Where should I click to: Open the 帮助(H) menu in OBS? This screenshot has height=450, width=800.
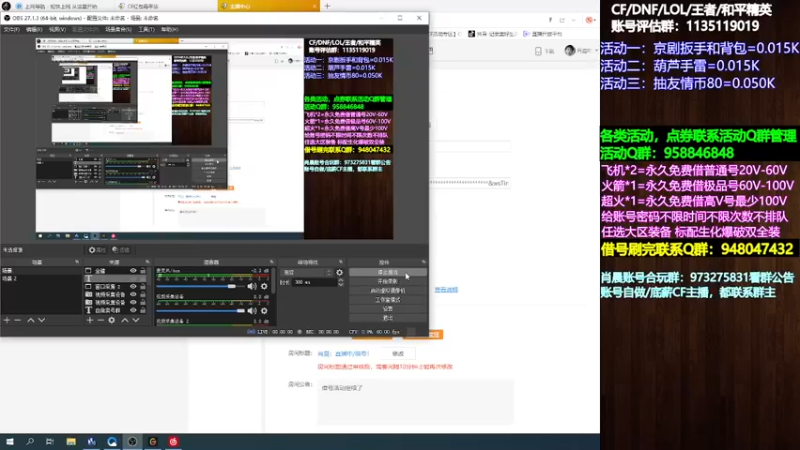169,30
